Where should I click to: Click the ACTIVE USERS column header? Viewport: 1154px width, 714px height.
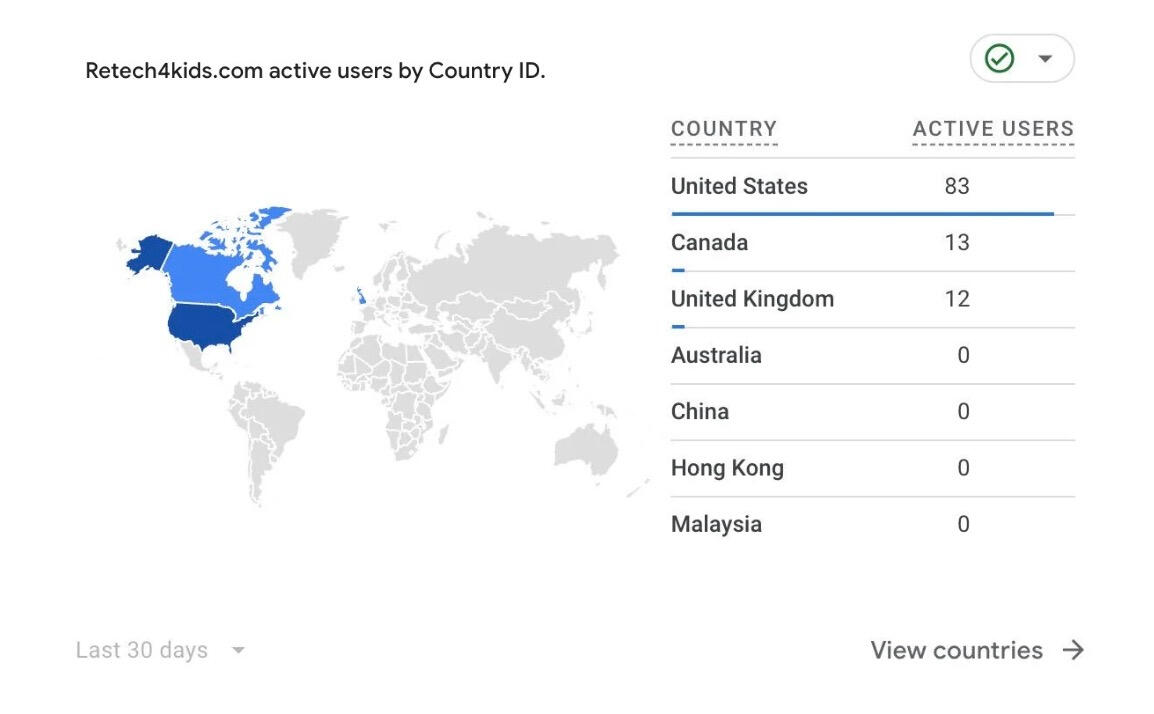click(x=992, y=129)
